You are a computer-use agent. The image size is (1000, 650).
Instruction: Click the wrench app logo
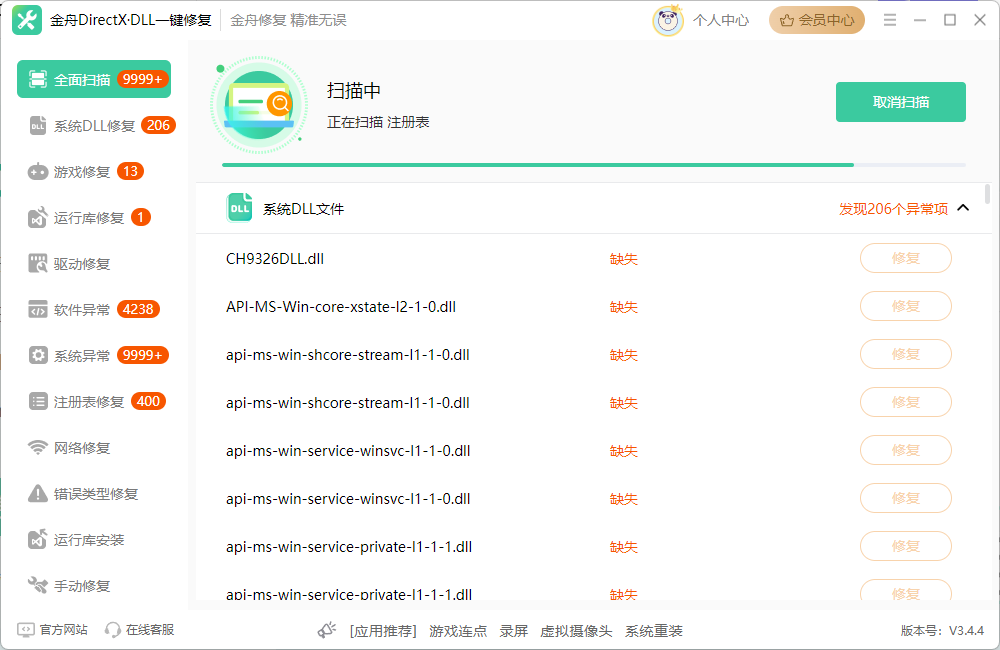[x=27, y=20]
